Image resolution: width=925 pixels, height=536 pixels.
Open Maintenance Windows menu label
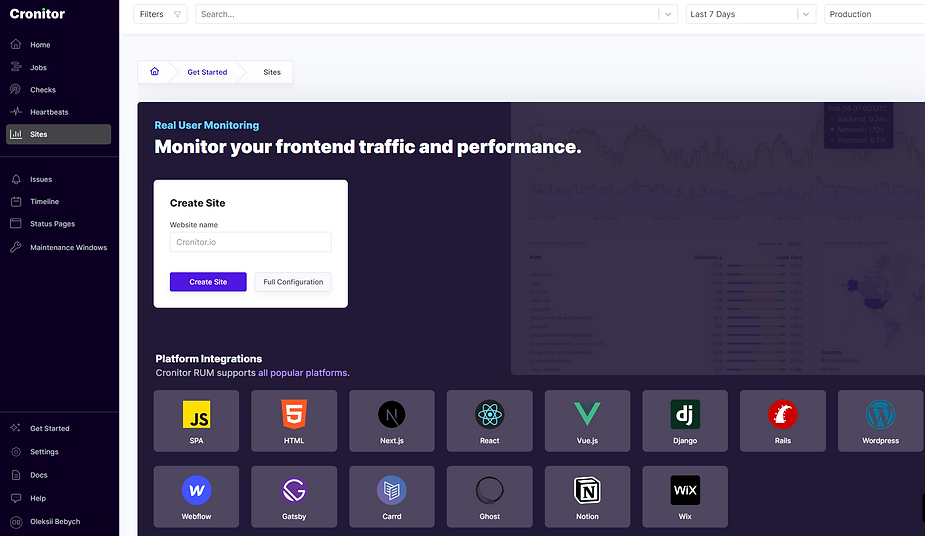[x=68, y=247]
